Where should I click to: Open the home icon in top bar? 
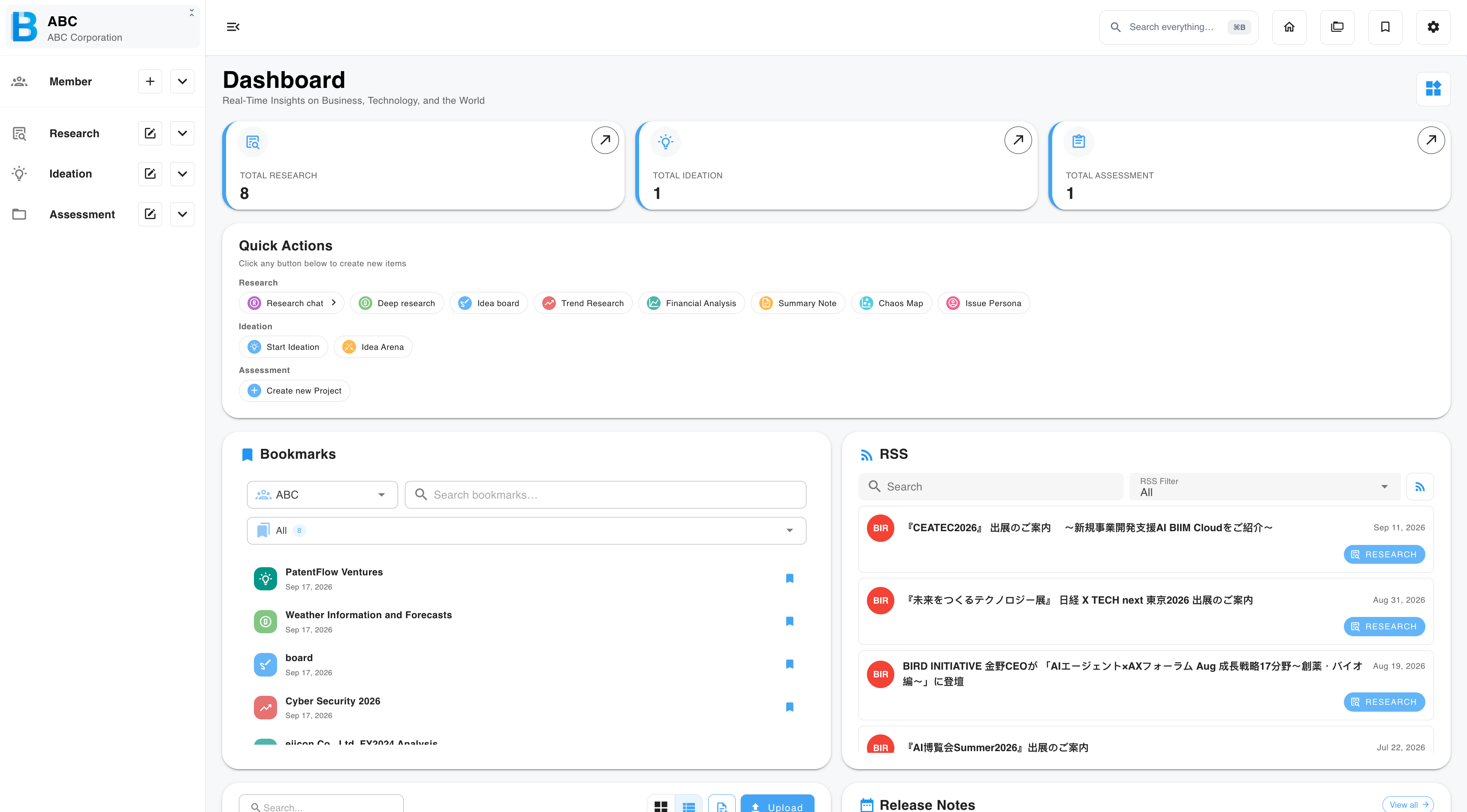click(1289, 27)
